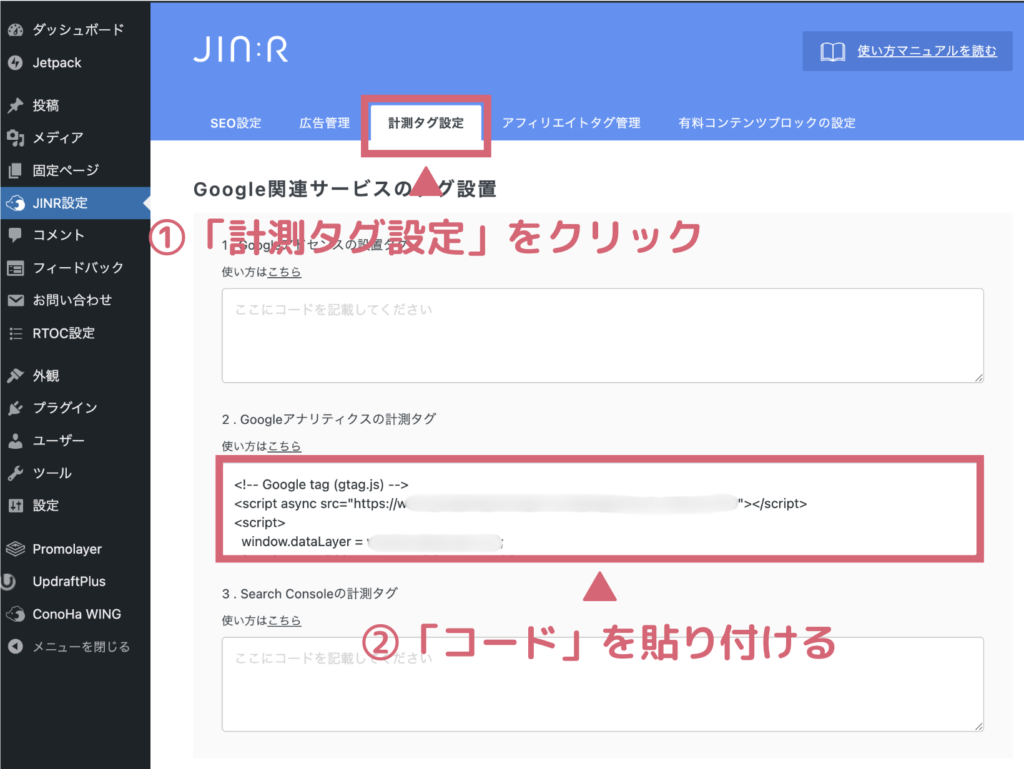Click the 'window.dataLayer =' code line
The width and height of the screenshot is (1024, 769).
[302, 542]
